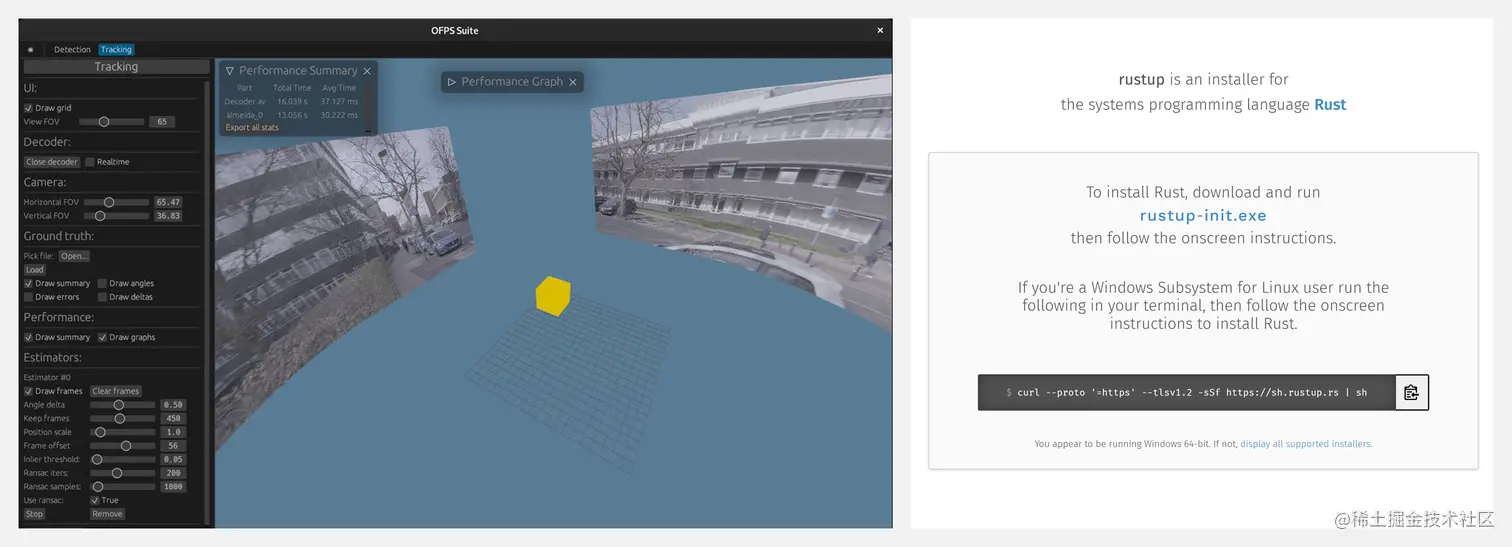Close the OFPS Suite window
This screenshot has width=1512, height=547.
(880, 30)
